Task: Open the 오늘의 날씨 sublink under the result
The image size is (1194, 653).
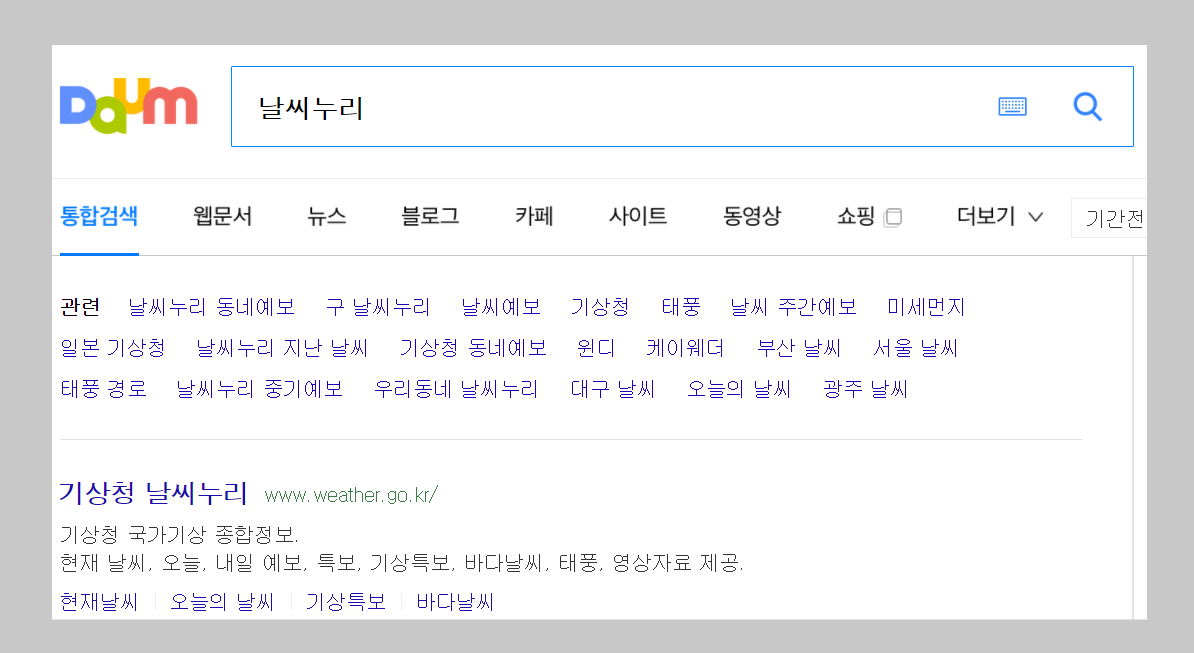Action: point(222,602)
